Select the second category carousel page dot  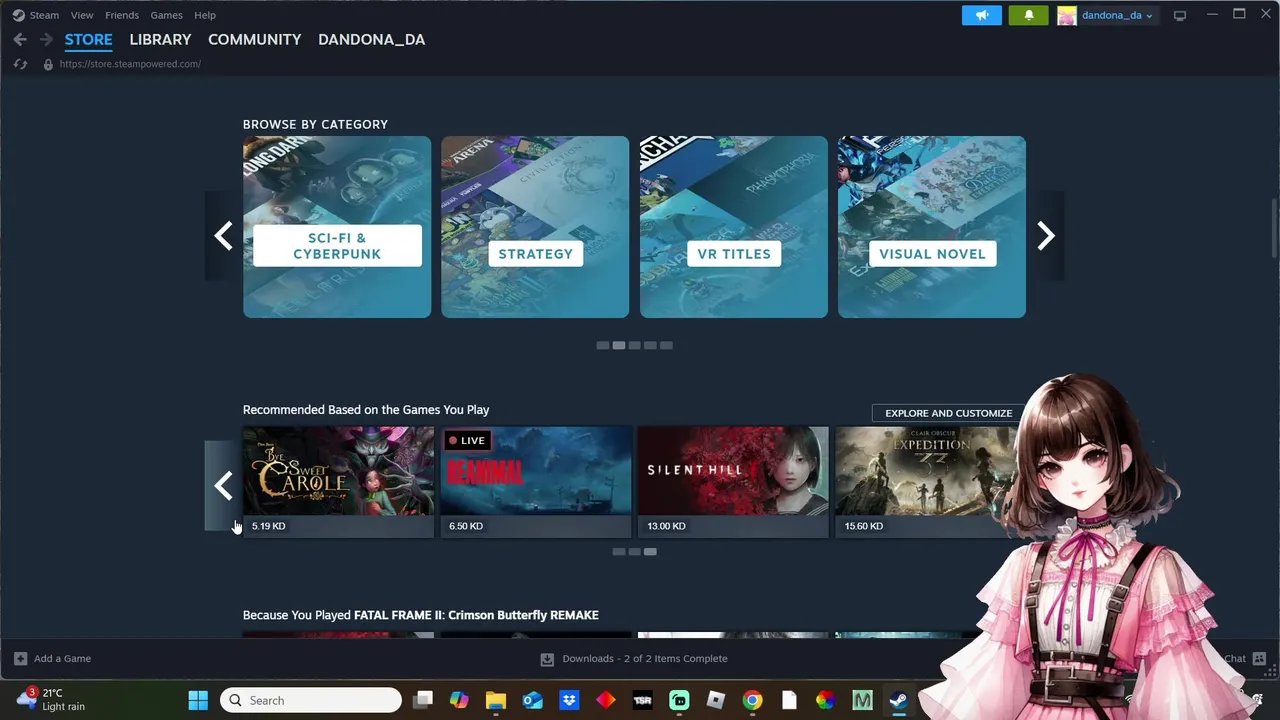(x=619, y=345)
